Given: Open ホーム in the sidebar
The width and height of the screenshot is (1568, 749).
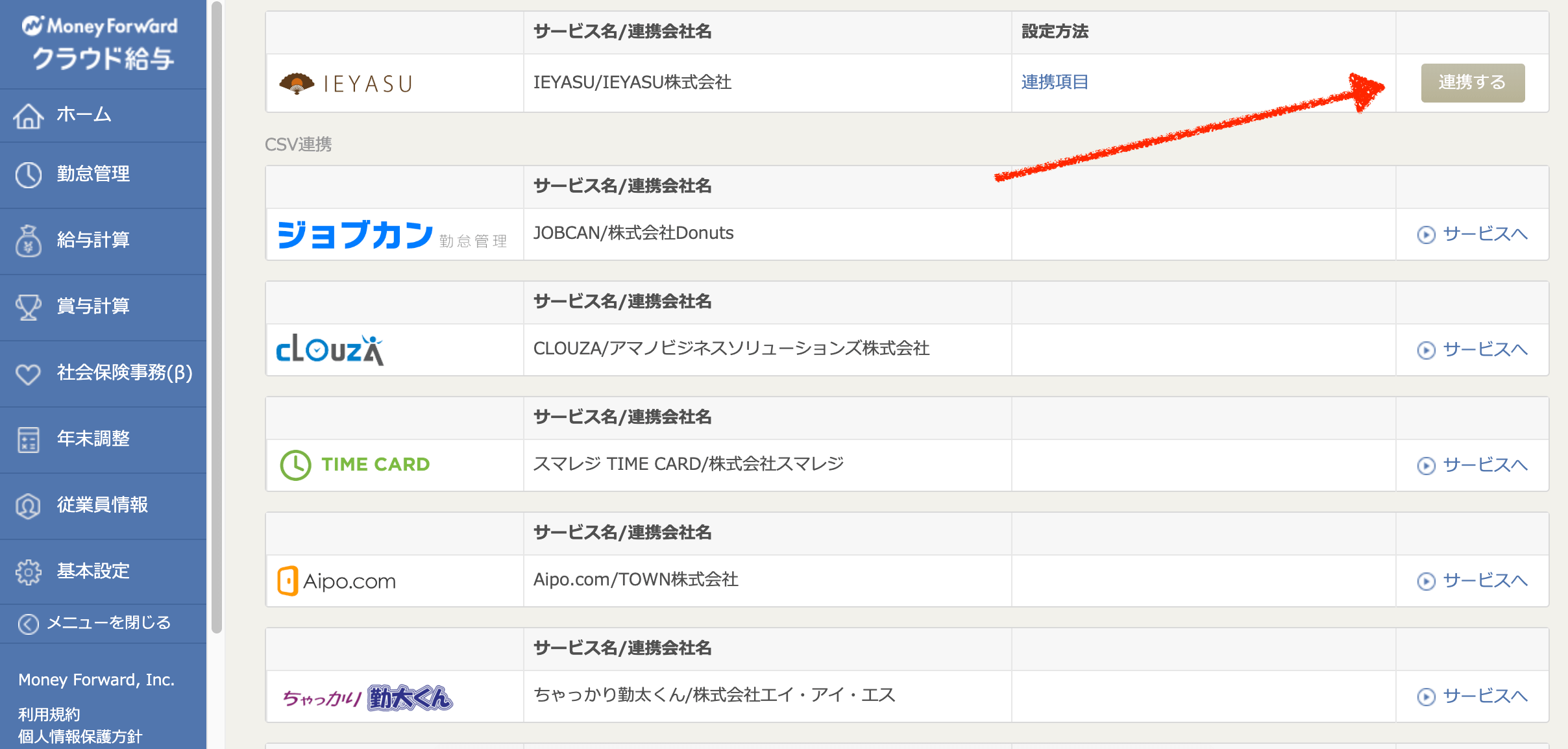Looking at the screenshot, I should (x=103, y=116).
